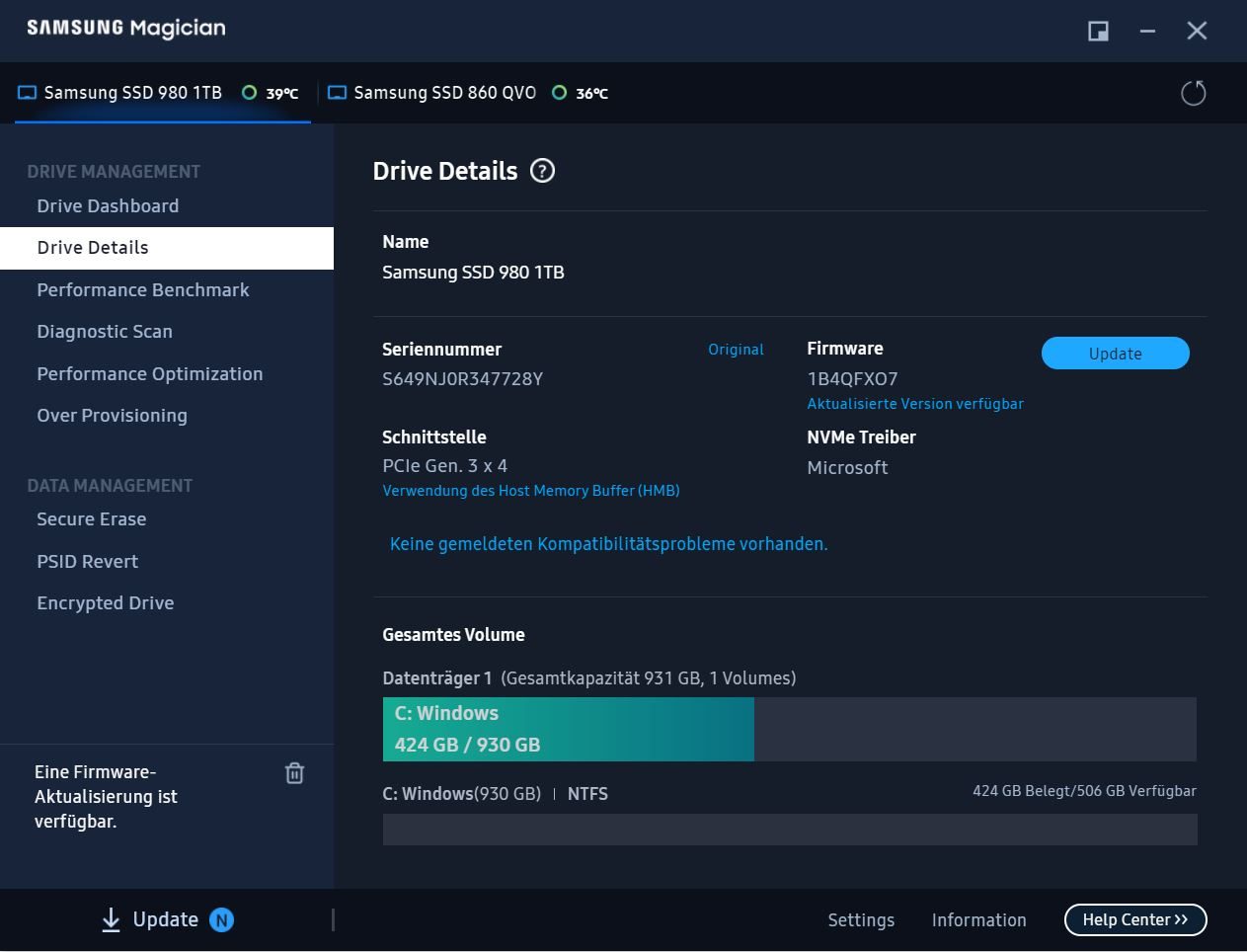Go to Performance Benchmark
This screenshot has width=1247, height=952.
(x=143, y=290)
